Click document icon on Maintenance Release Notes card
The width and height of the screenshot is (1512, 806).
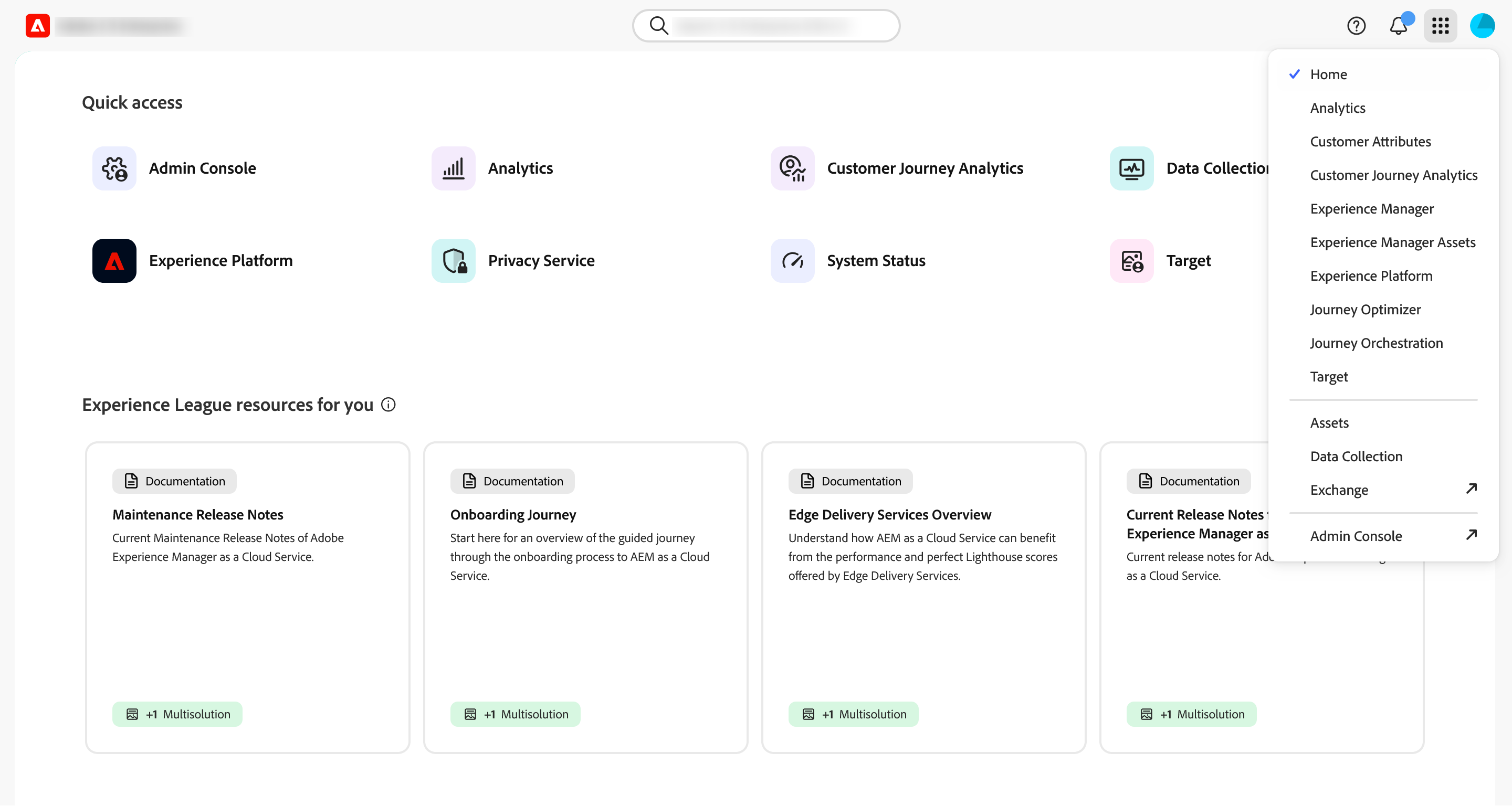[x=131, y=481]
